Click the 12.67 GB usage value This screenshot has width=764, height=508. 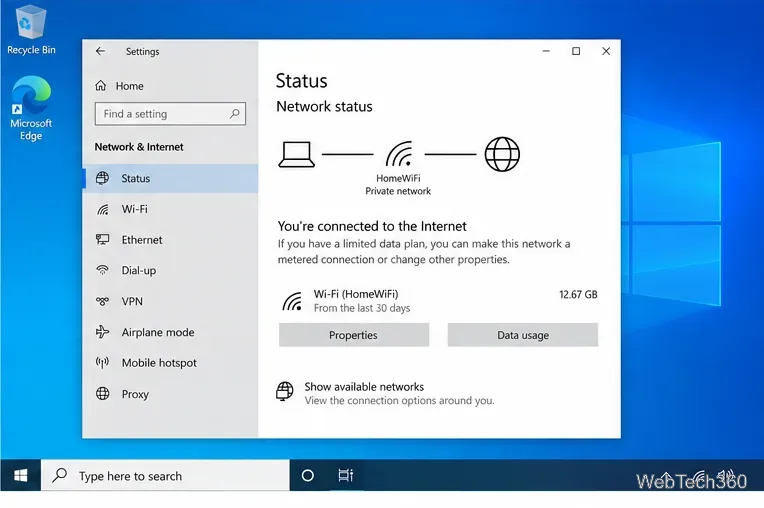(578, 295)
